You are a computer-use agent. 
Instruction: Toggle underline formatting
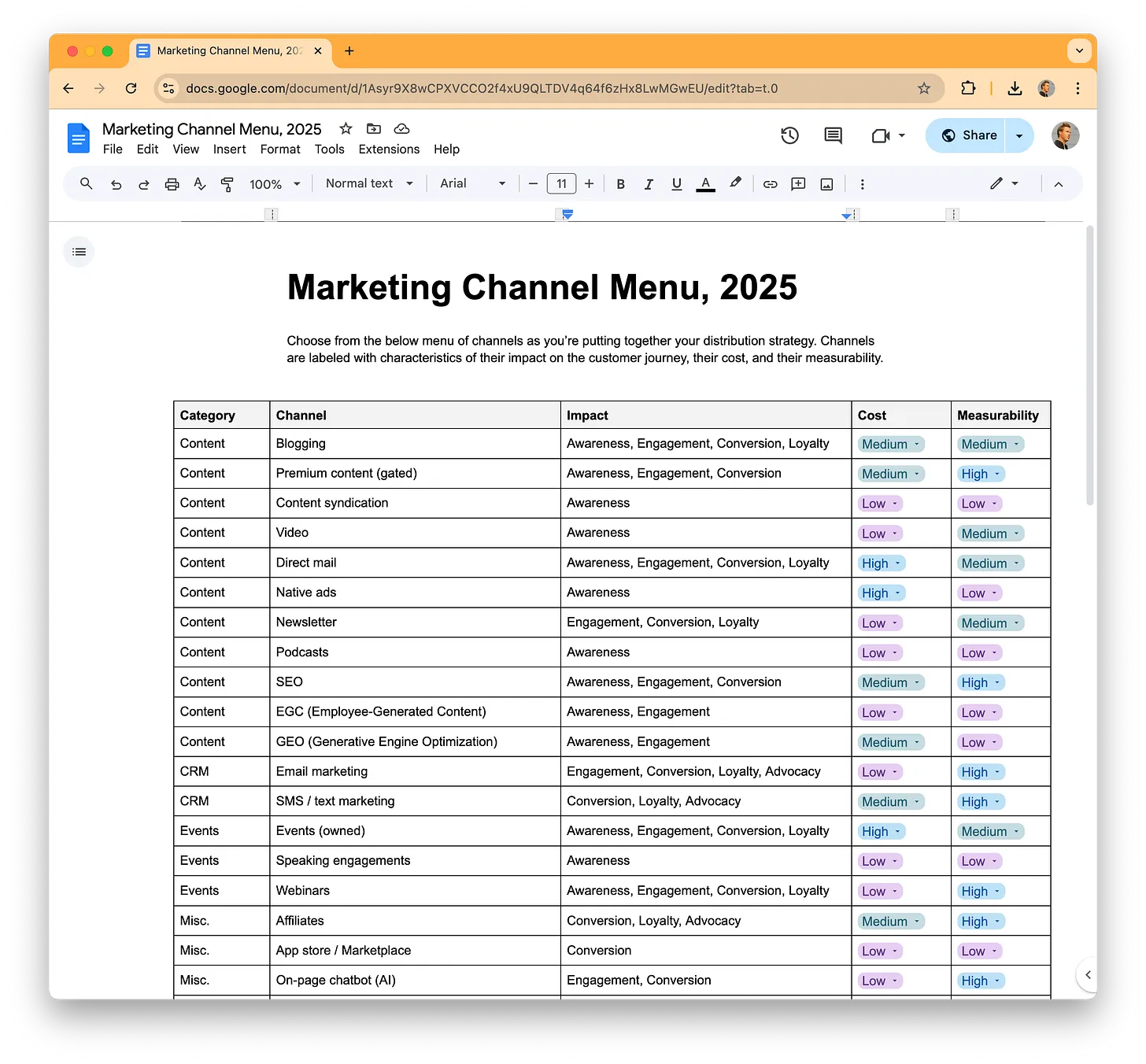676,184
